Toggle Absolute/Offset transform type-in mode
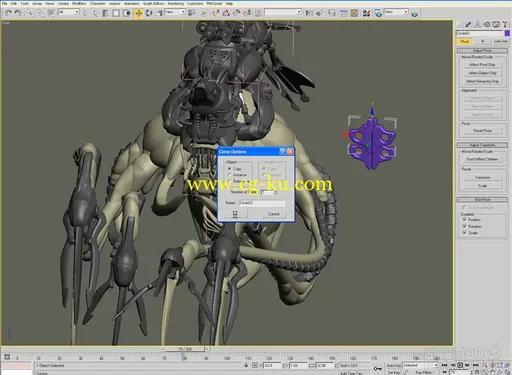This screenshot has width=512, height=375. point(255,365)
